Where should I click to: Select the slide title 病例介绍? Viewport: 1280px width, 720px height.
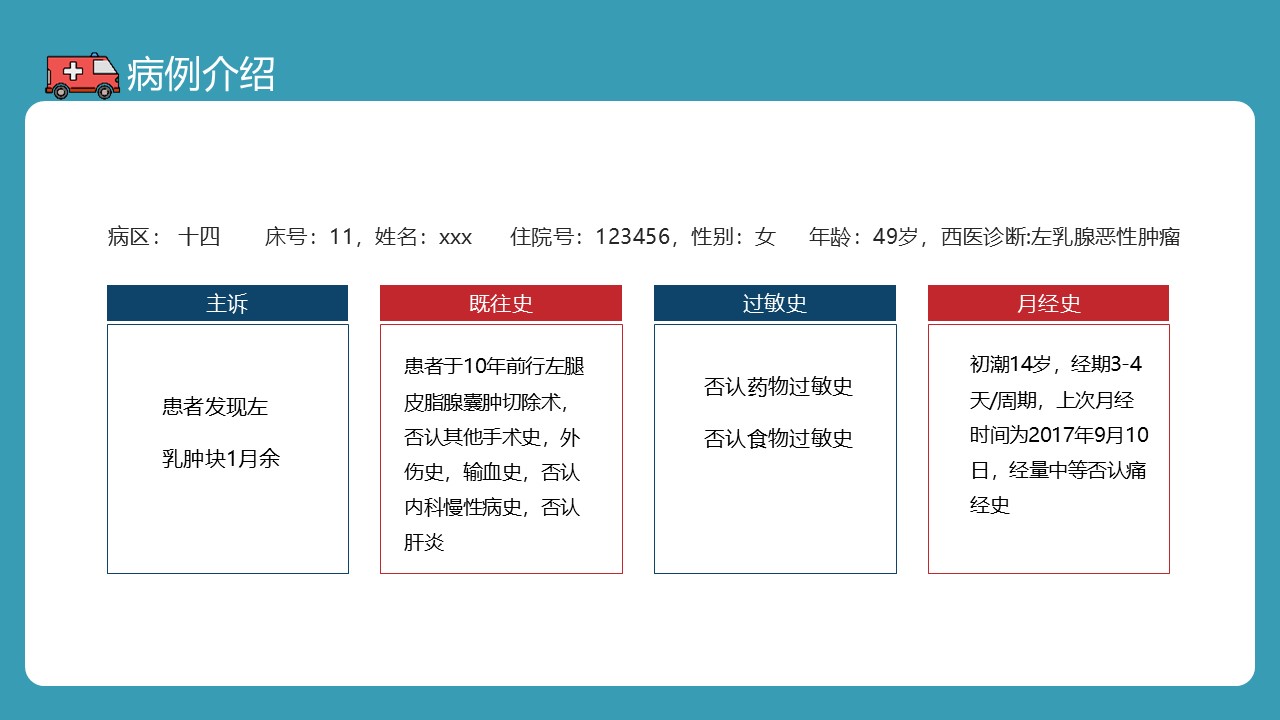pyautogui.click(x=201, y=74)
